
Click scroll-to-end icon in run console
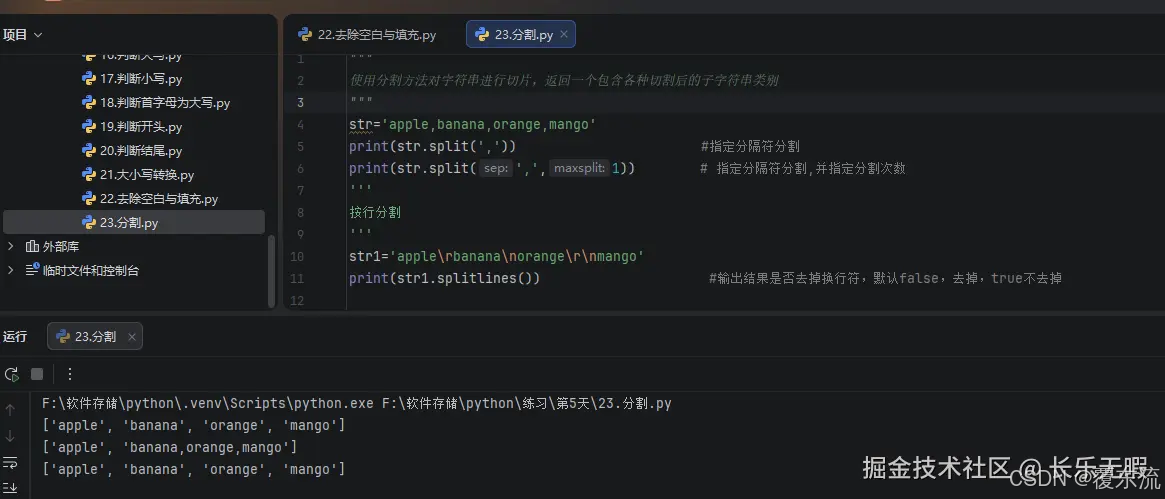[x=10, y=487]
